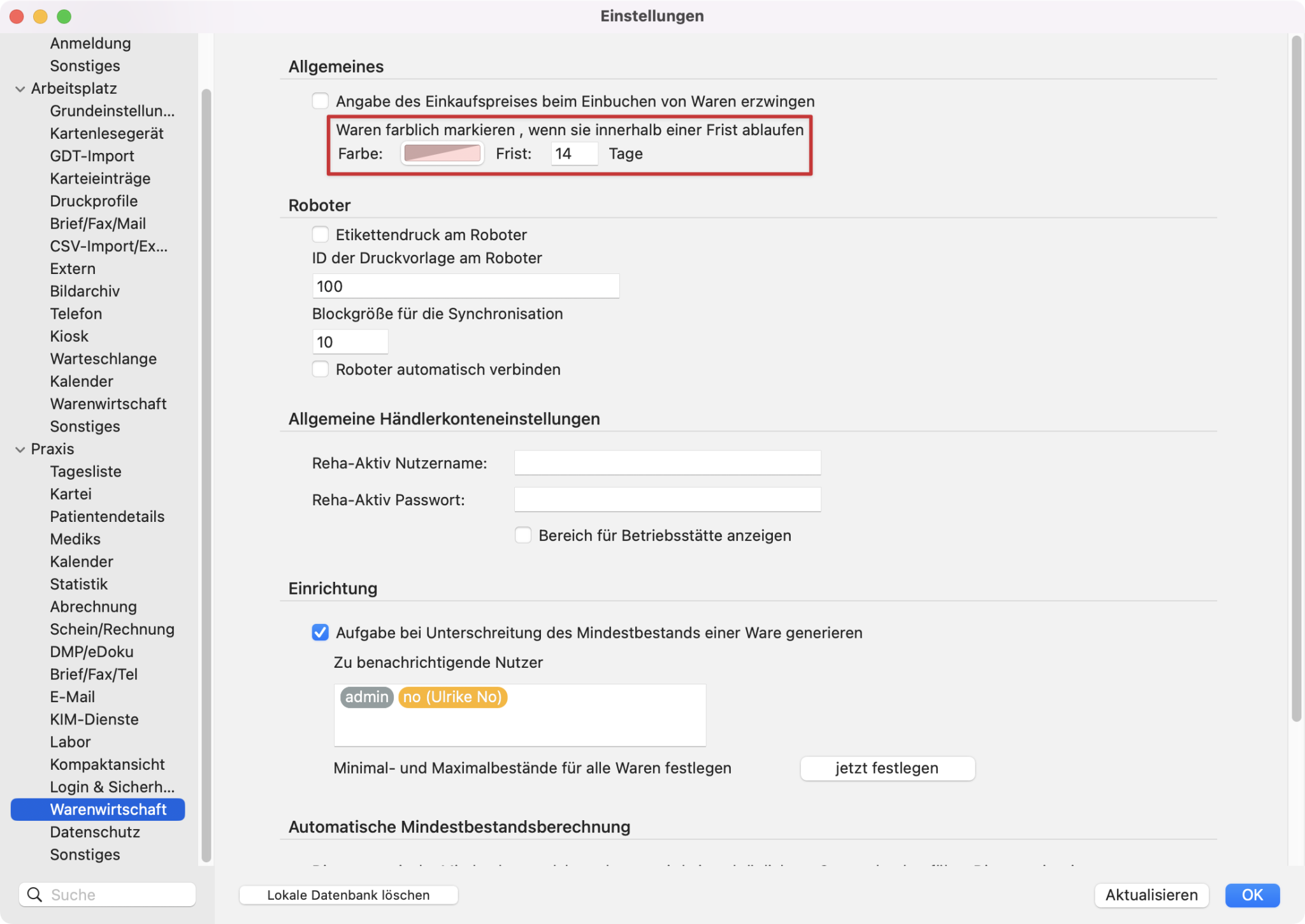This screenshot has height=924, width=1305.
Task: Select Warenwirtschaft under Arbeitsplatz
Action: coord(108,404)
